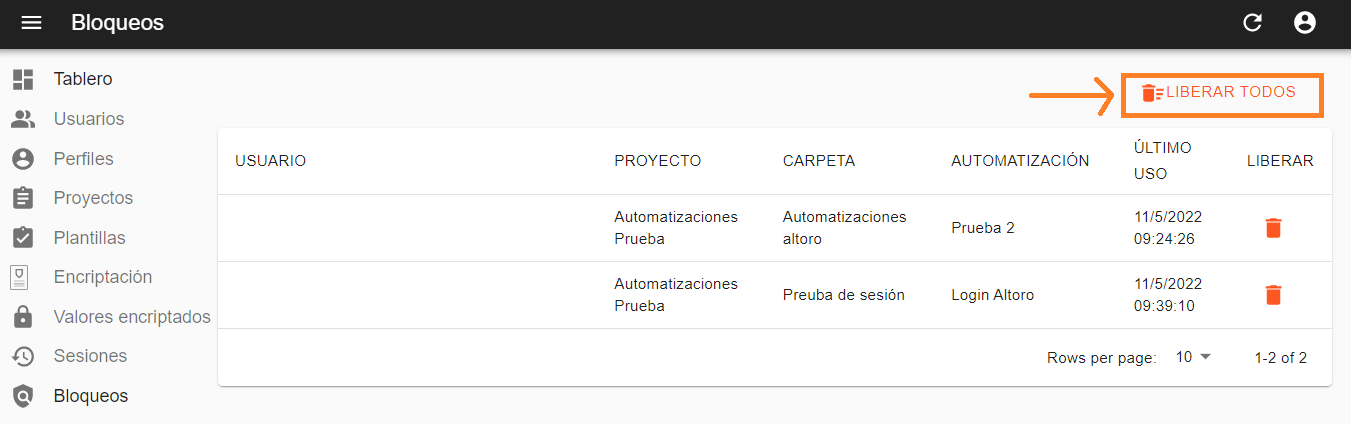Release the Prueba 2 lock via its trash icon

pos(1273,228)
